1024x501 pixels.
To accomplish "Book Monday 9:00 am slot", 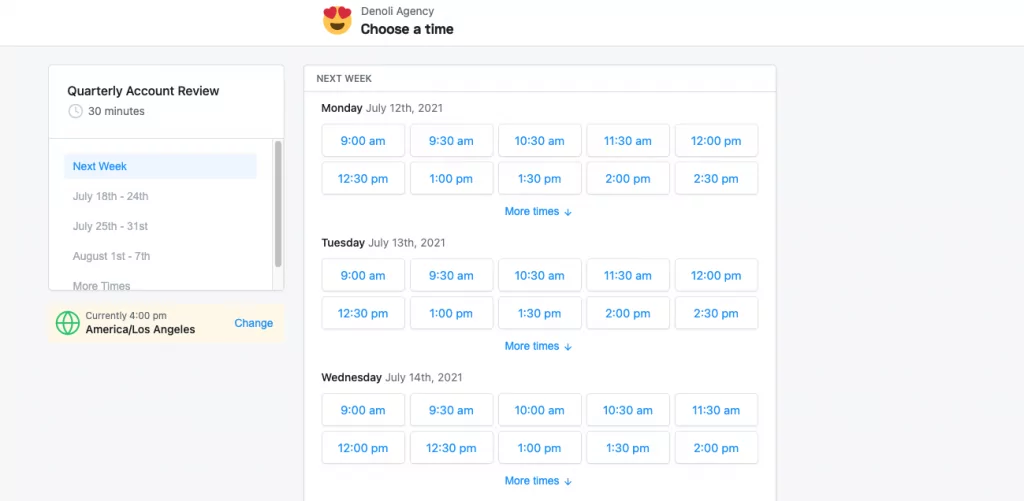I will [x=363, y=141].
